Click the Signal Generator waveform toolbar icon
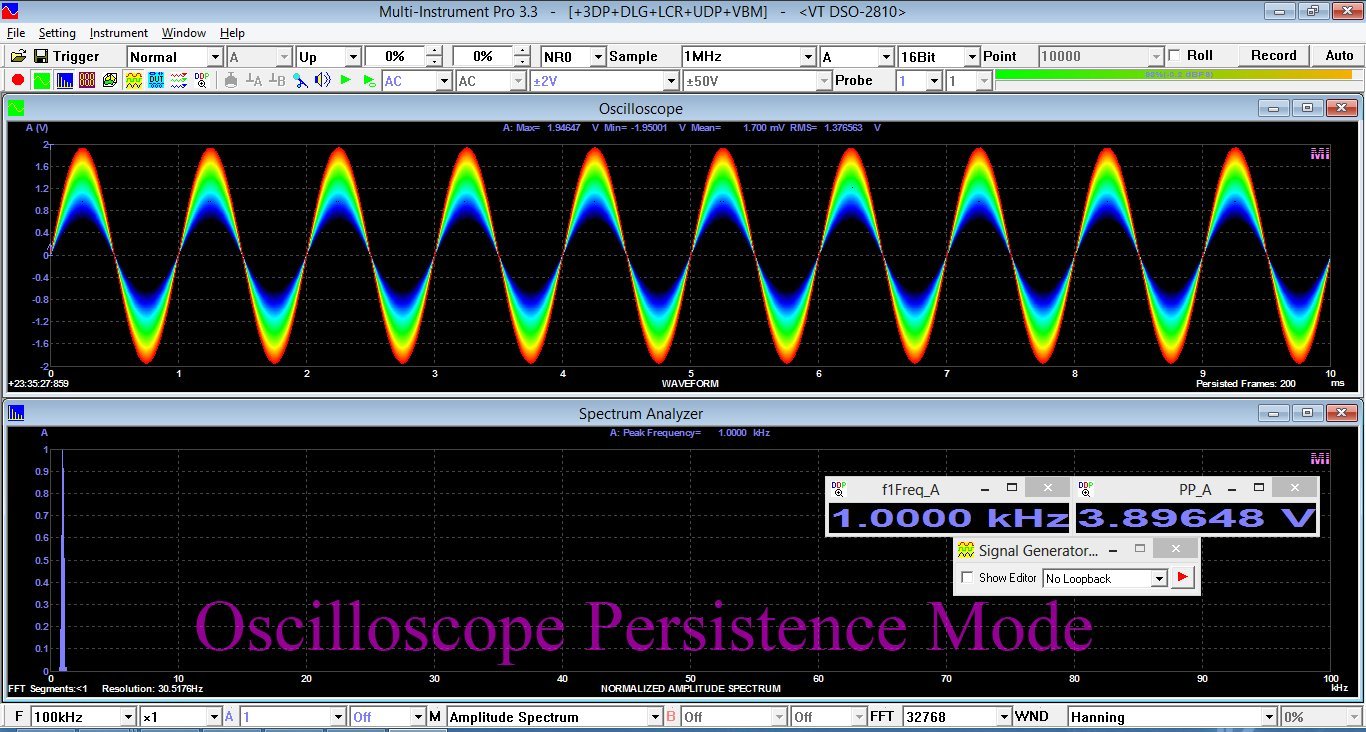The height and width of the screenshot is (732, 1366). (133, 80)
